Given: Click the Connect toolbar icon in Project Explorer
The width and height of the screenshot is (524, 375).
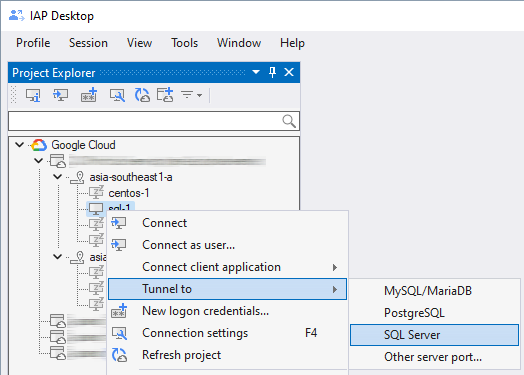Looking at the screenshot, I should tap(60, 95).
